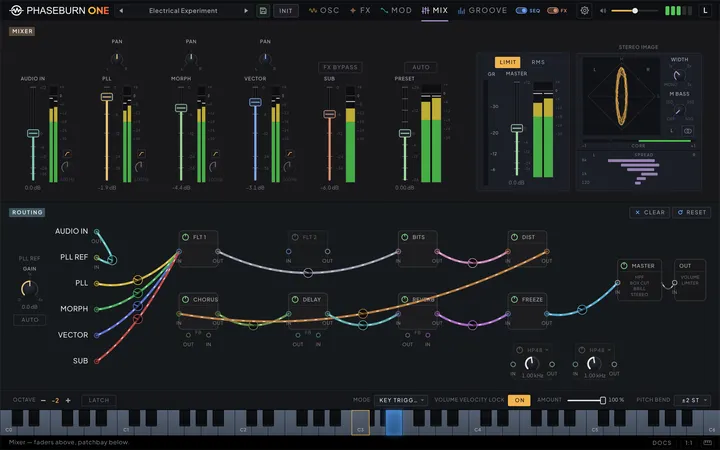
Task: Toggle power for CHORUS module
Action: tap(186, 299)
